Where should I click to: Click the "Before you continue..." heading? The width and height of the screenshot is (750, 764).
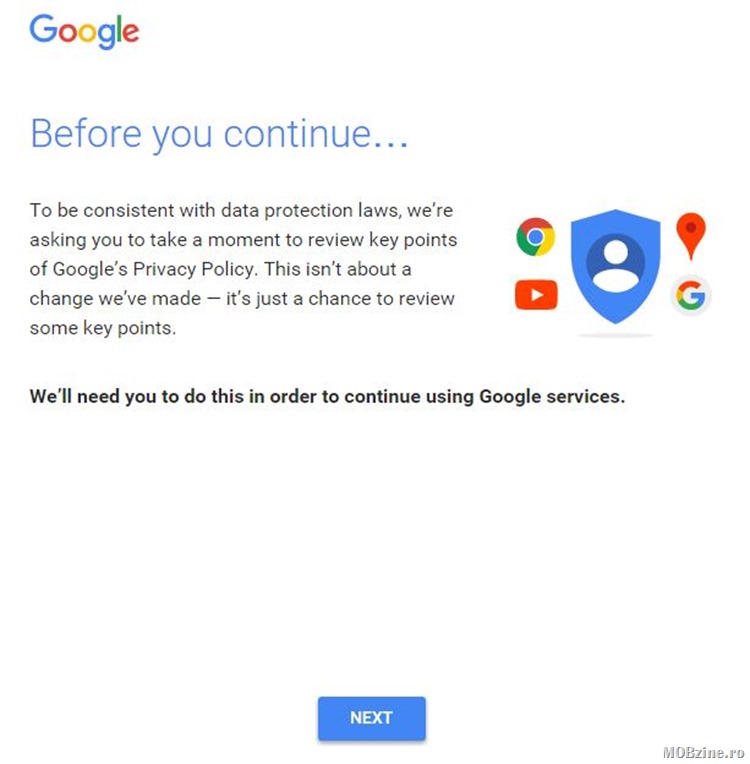[x=219, y=134]
